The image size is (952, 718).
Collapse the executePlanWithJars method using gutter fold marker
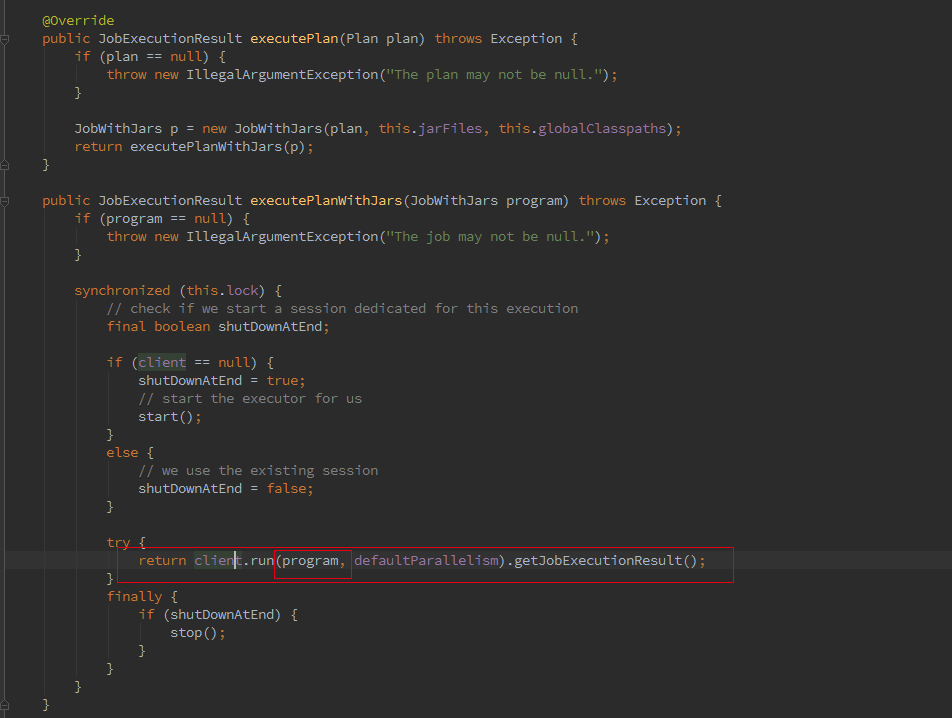[x=4, y=202]
